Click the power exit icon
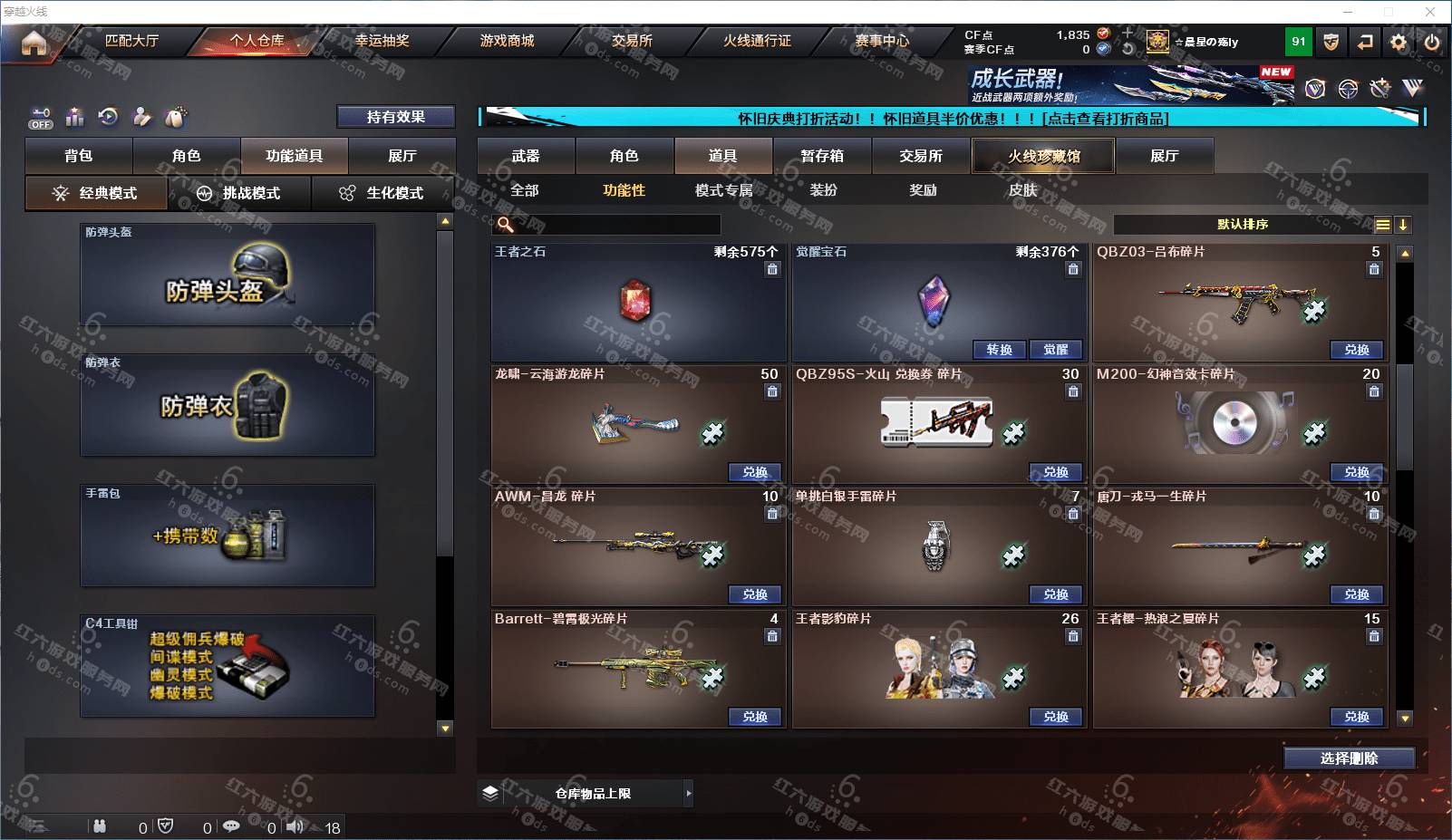 coord(1432,42)
